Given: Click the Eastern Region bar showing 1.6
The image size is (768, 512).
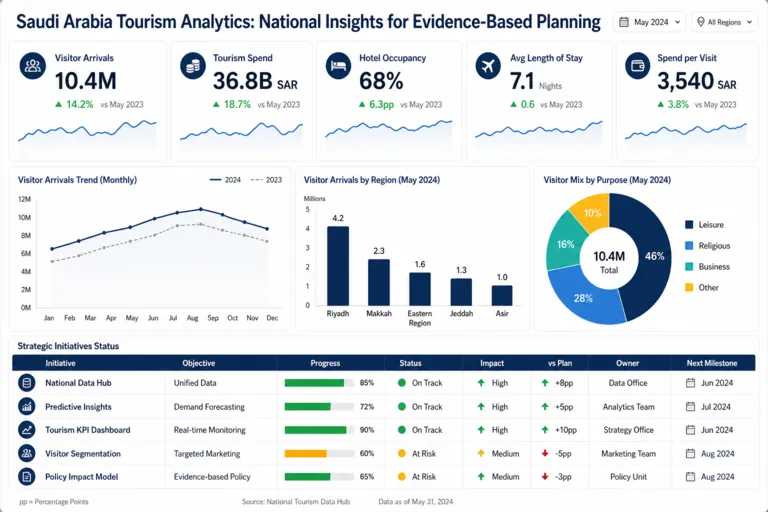Looking at the screenshot, I should [x=420, y=289].
